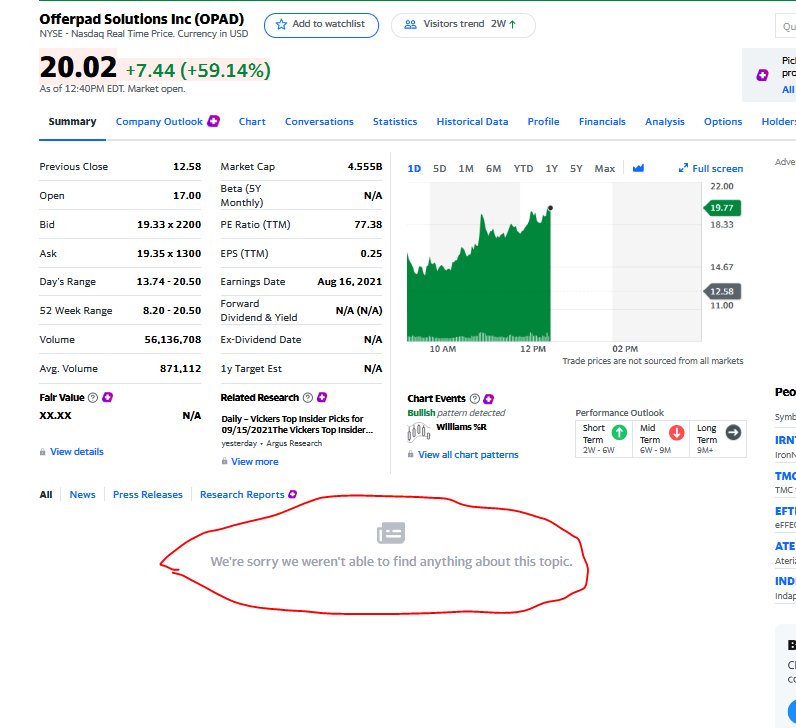The height and width of the screenshot is (728, 796).
Task: Switch to the Chart tab
Action: pyautogui.click(x=252, y=121)
